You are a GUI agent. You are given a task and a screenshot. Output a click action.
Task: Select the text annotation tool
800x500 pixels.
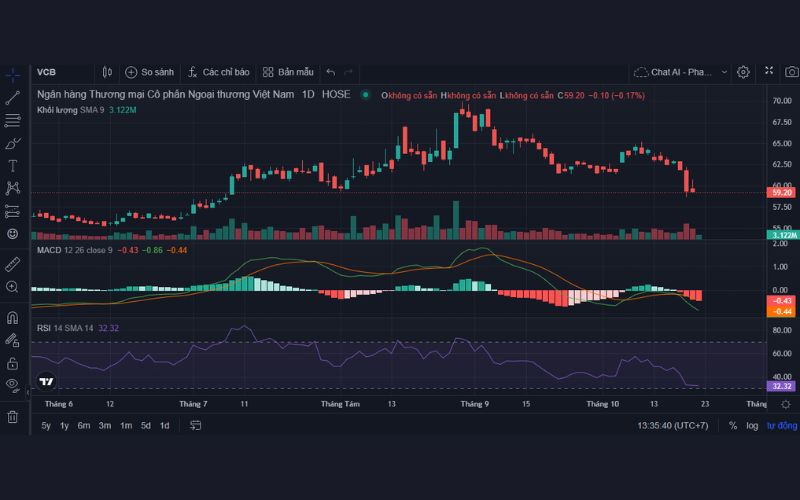pos(13,165)
